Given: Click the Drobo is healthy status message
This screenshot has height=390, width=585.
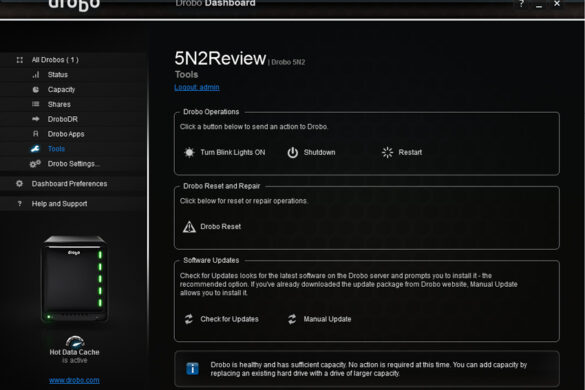Looking at the screenshot, I should (369, 369).
